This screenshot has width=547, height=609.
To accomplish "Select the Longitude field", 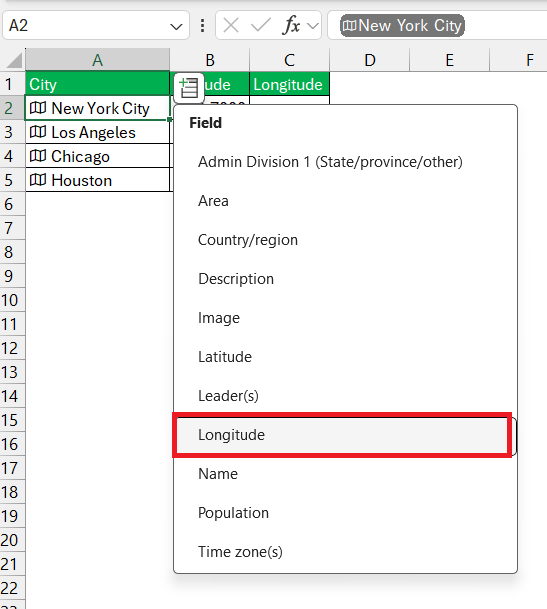I will [345, 435].
